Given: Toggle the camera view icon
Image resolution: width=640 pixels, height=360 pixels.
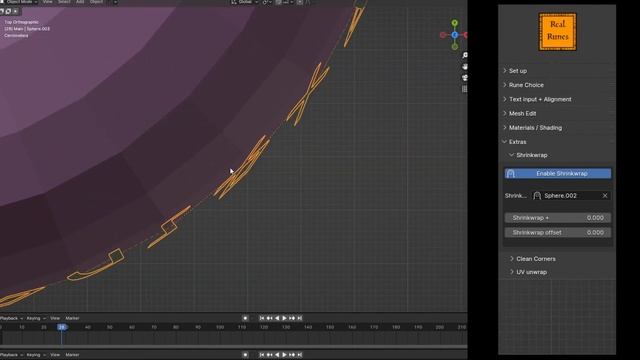Looking at the screenshot, I should click(x=464, y=78).
